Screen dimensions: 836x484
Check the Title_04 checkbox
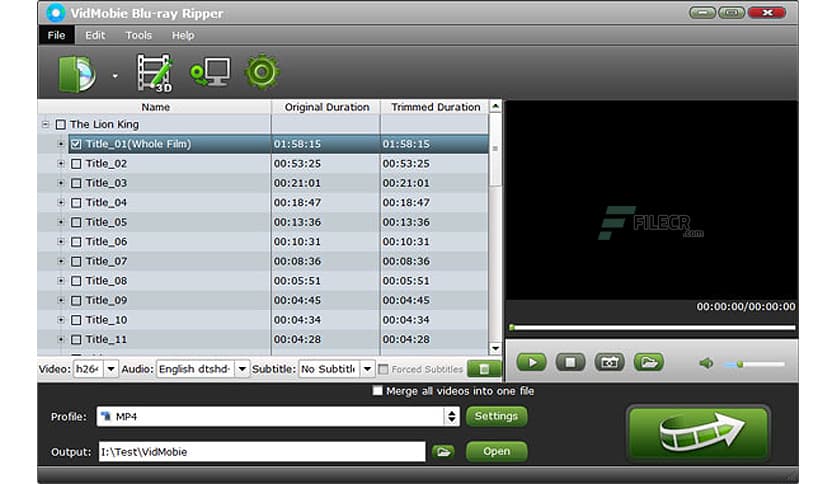tap(76, 203)
